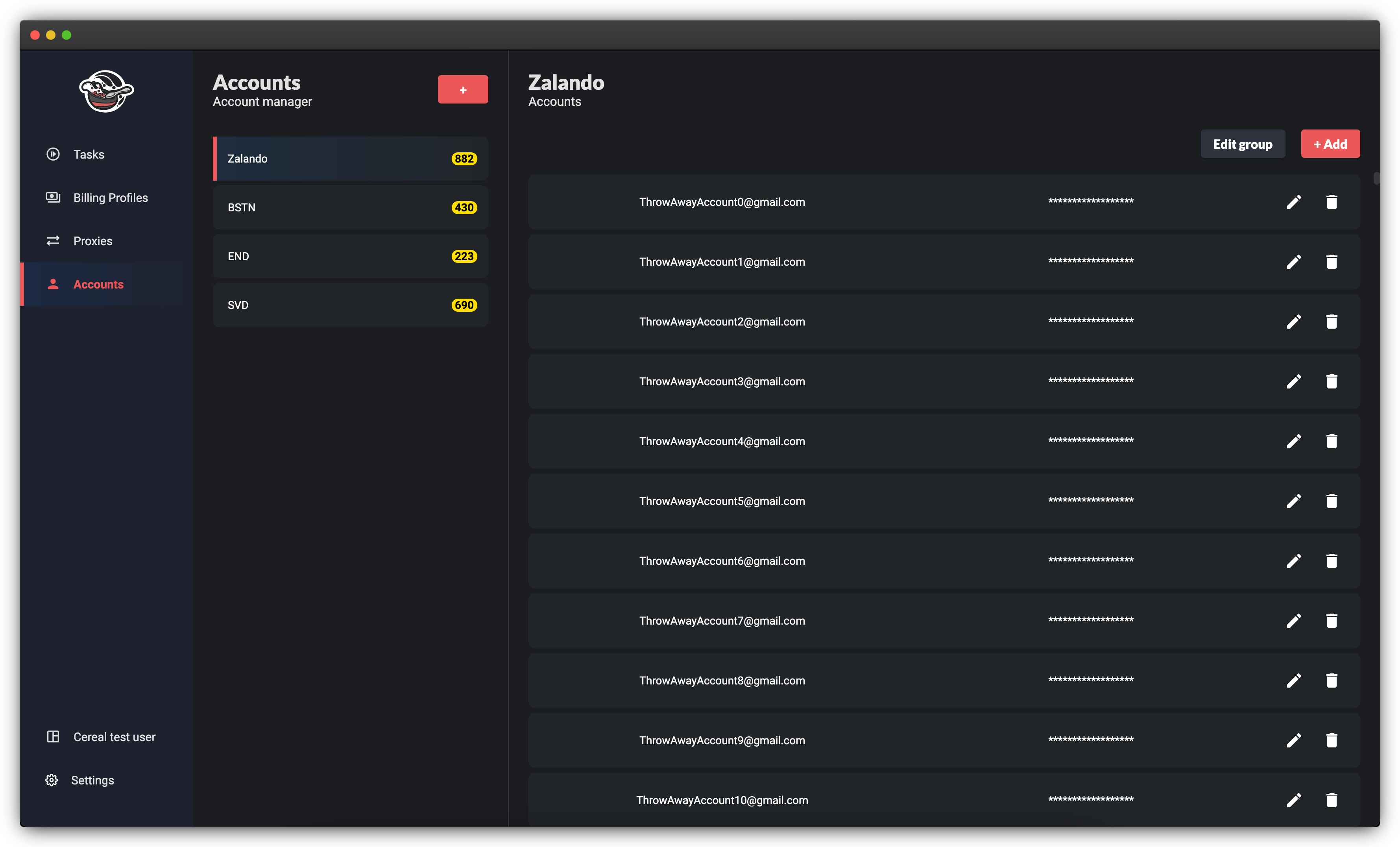Click the Cereal bowl logo
Image resolution: width=1400 pixels, height=847 pixels.
(106, 91)
